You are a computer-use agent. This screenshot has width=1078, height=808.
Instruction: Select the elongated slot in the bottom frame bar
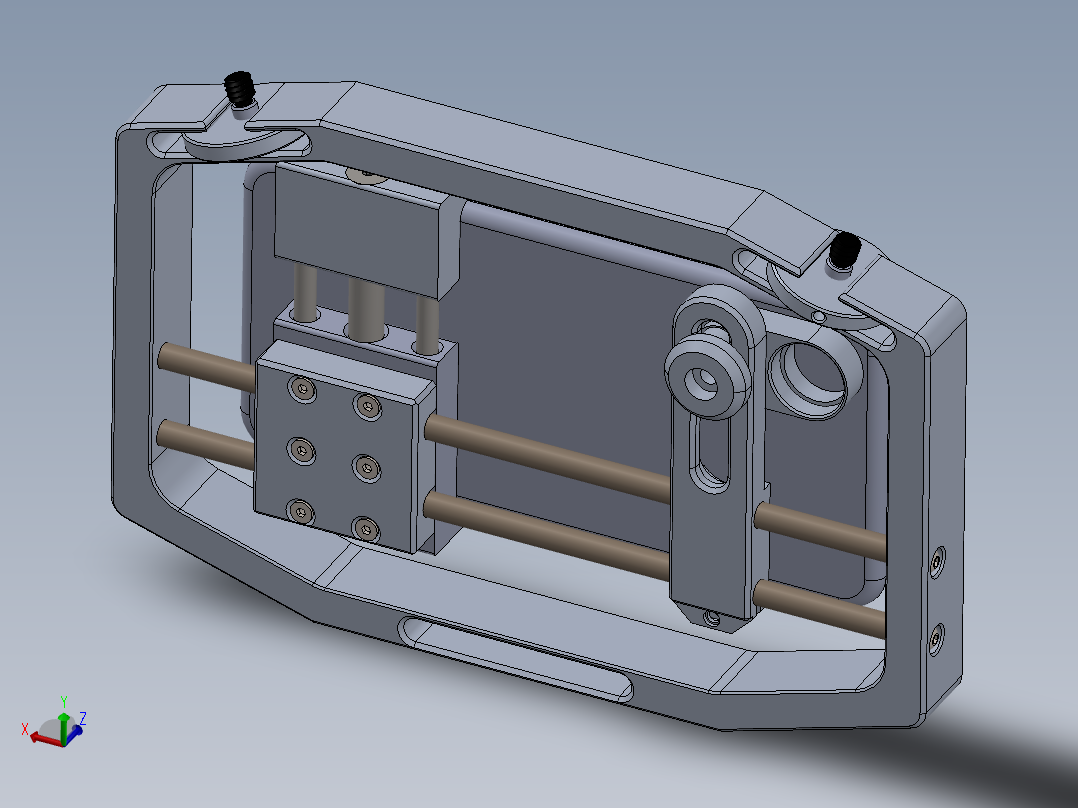[516, 658]
